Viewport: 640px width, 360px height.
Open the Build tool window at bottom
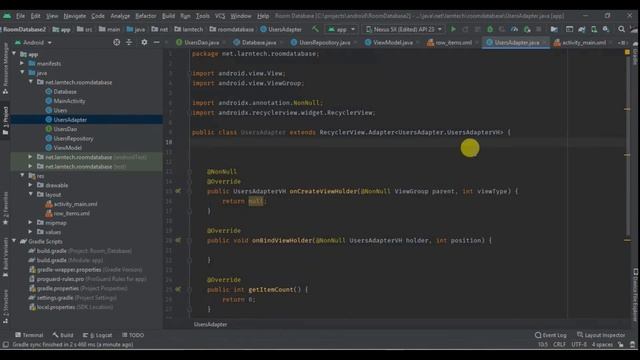pos(63,335)
